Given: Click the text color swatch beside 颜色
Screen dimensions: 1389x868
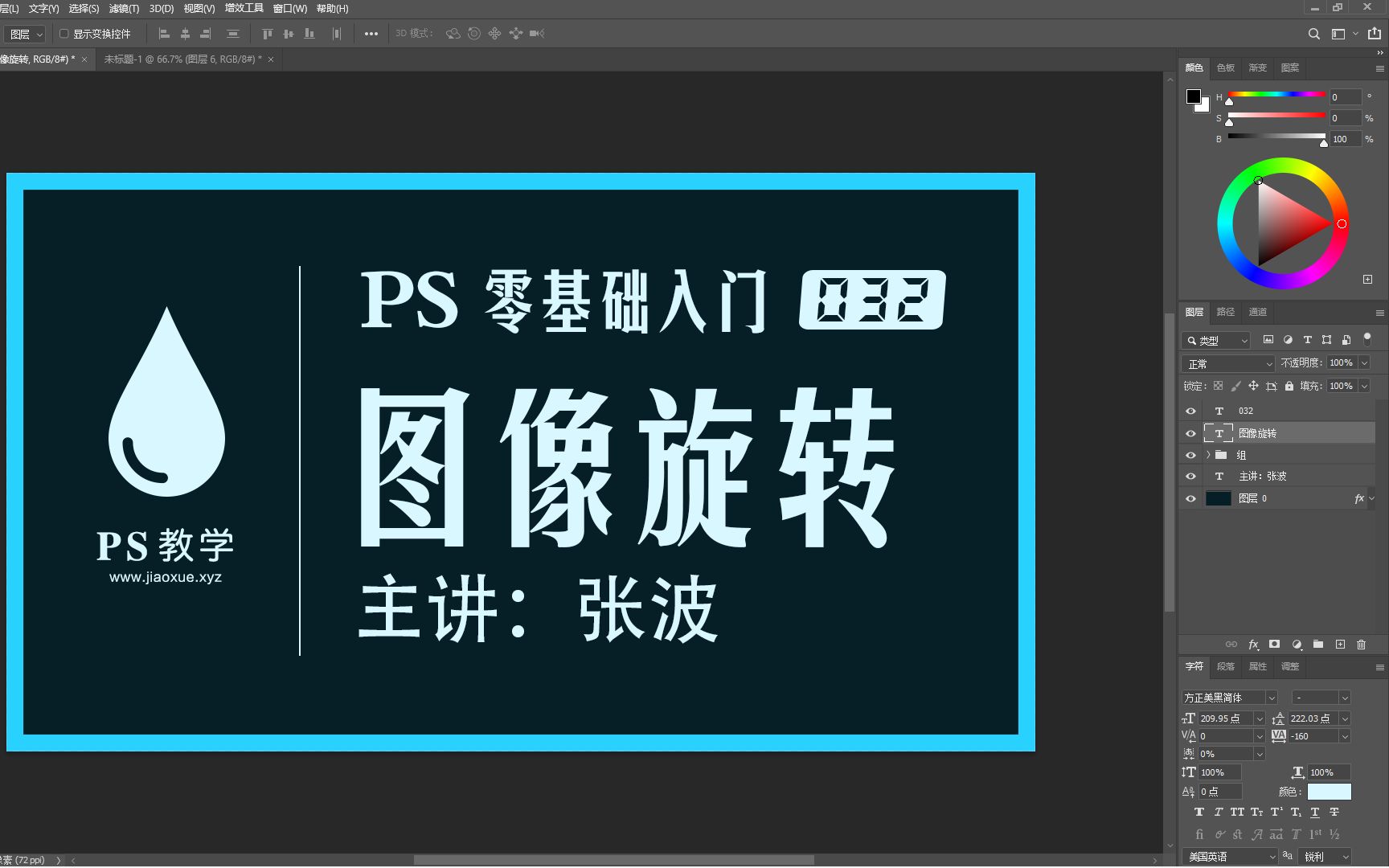Looking at the screenshot, I should click(1330, 792).
